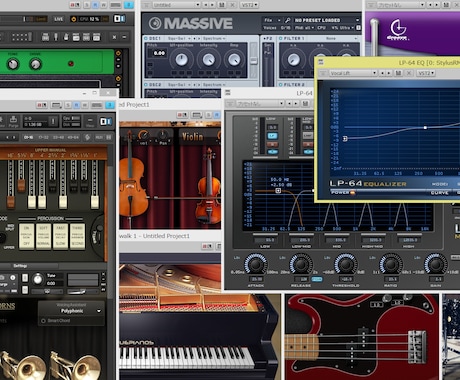Screen dimensions: 460x380
Task: Click the CURVE button on LP-64 Equalizer
Action: (x=439, y=193)
